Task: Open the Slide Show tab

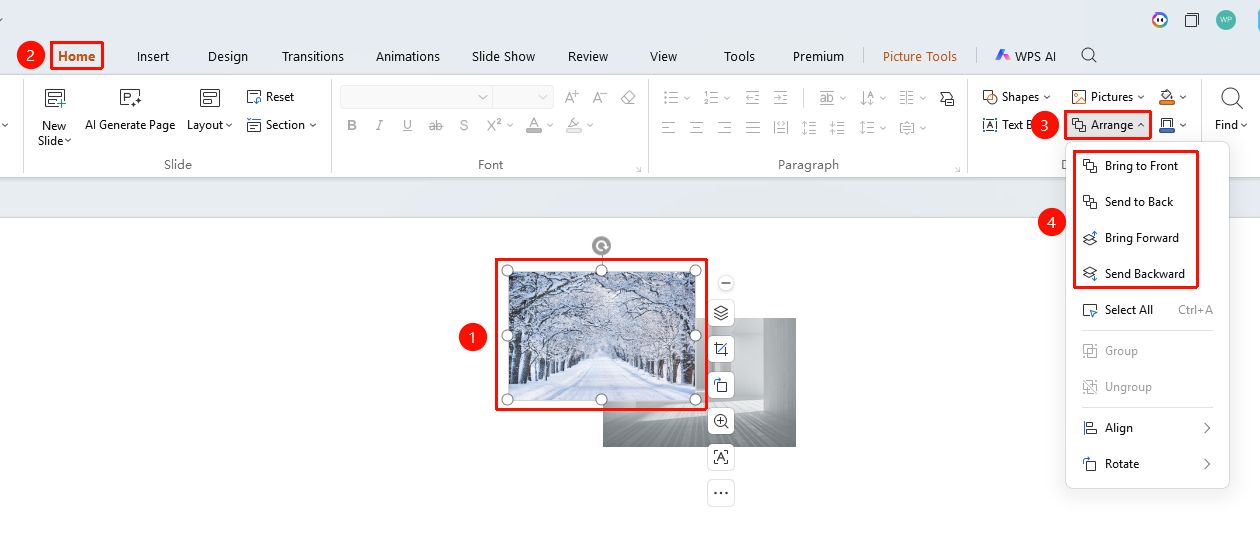Action: 504,56
